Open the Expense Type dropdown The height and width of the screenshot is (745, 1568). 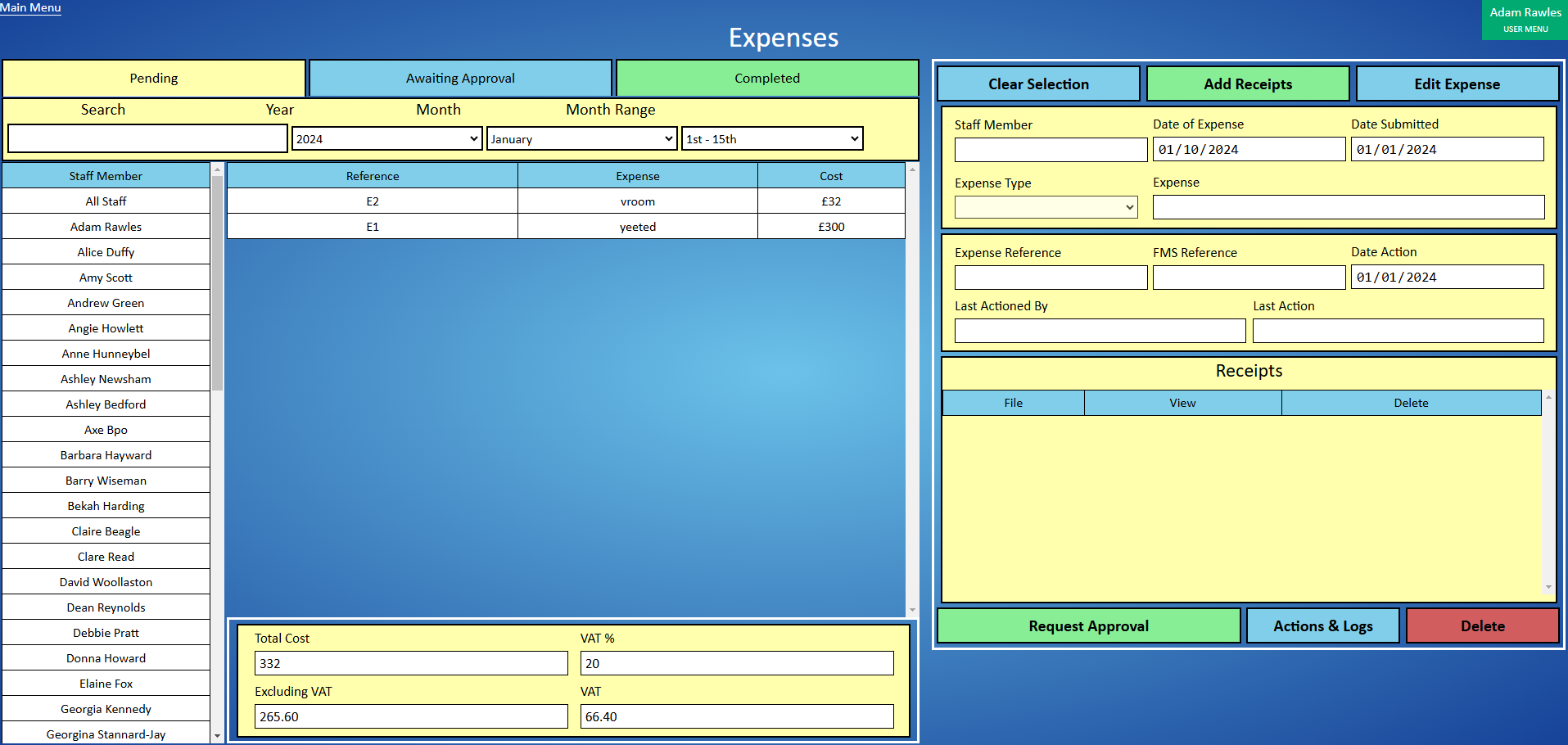(1046, 207)
